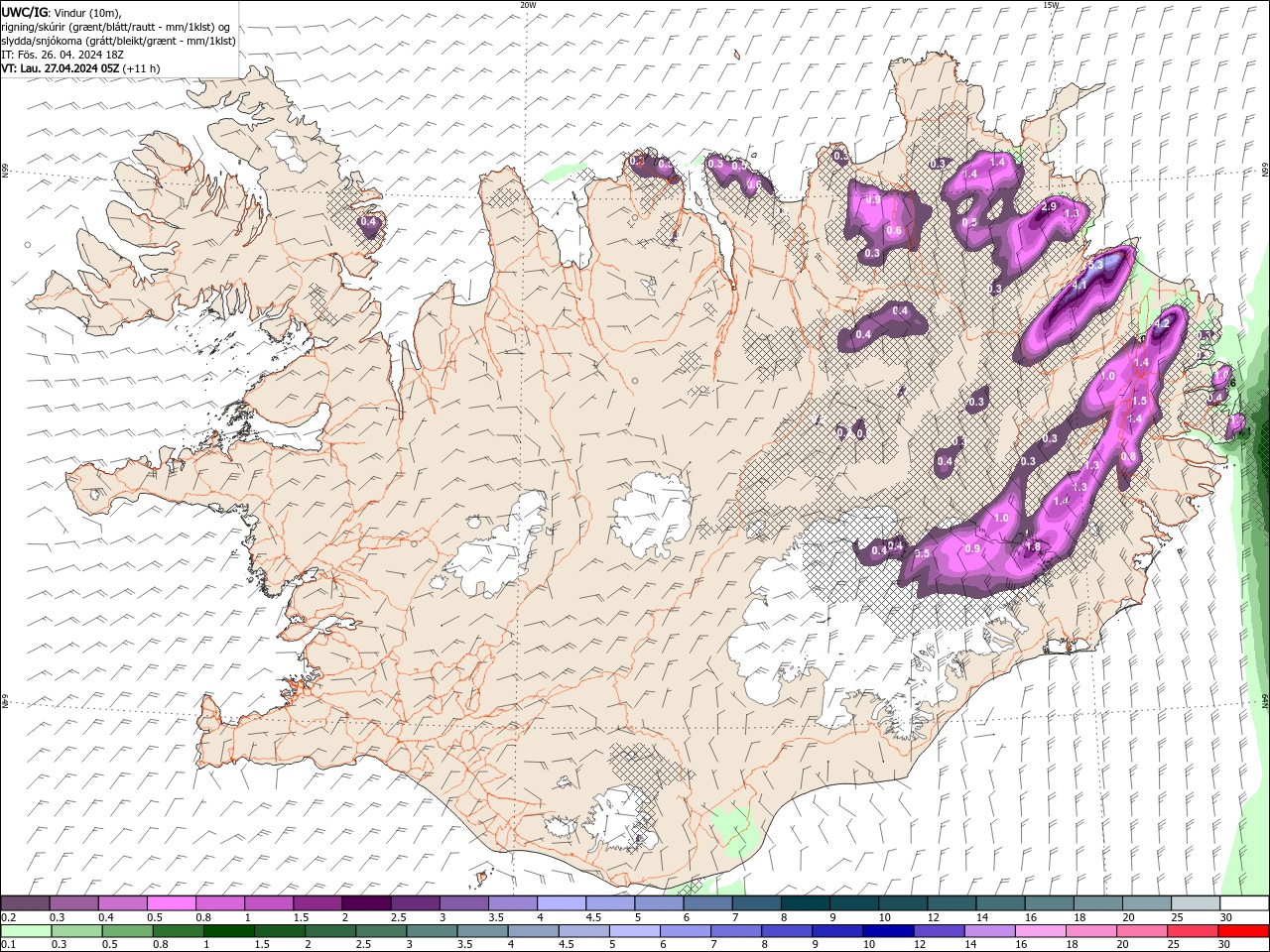Select dark green rain swatch at 1

(x=228, y=931)
